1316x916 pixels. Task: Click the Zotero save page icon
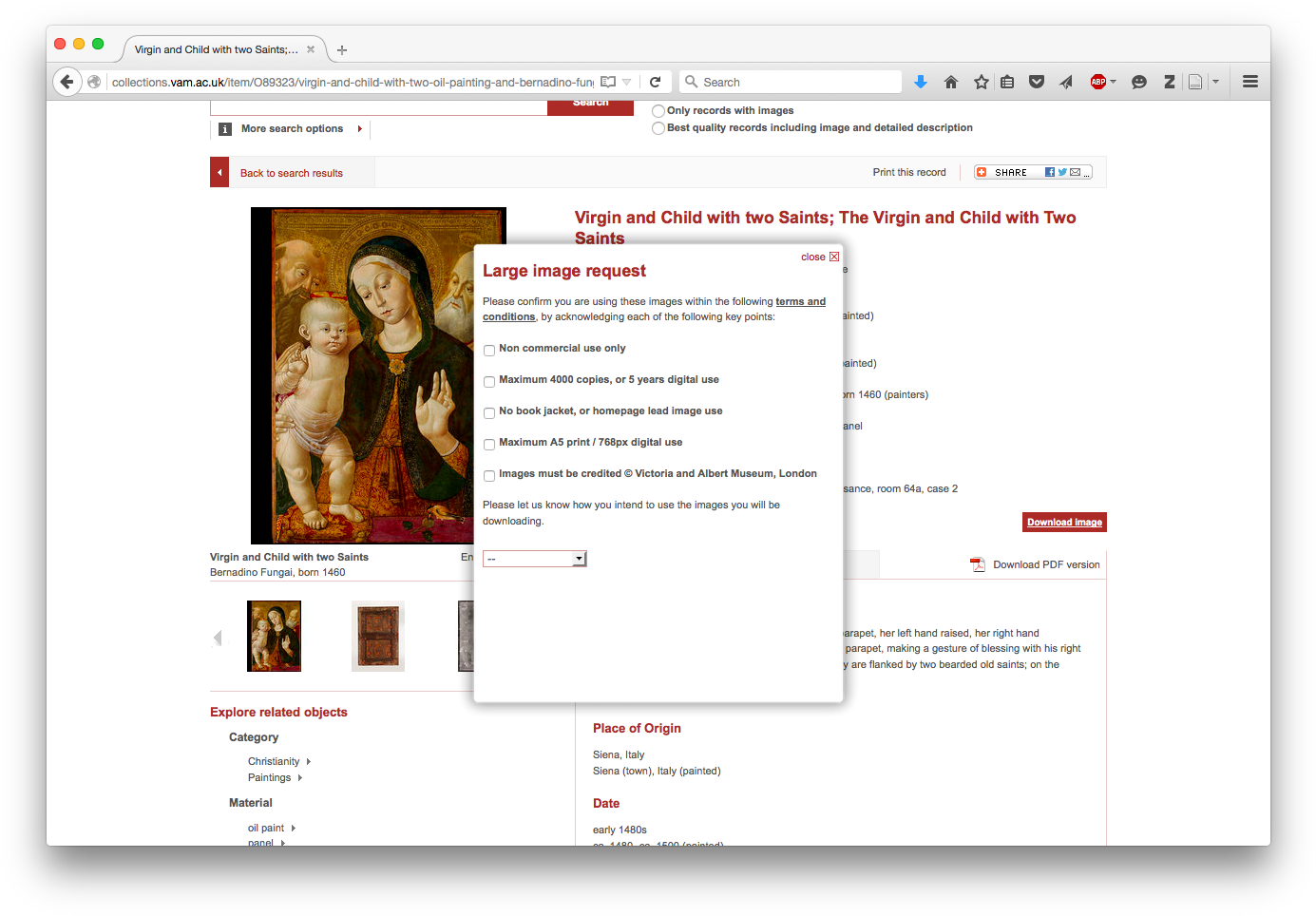pyautogui.click(x=1196, y=82)
